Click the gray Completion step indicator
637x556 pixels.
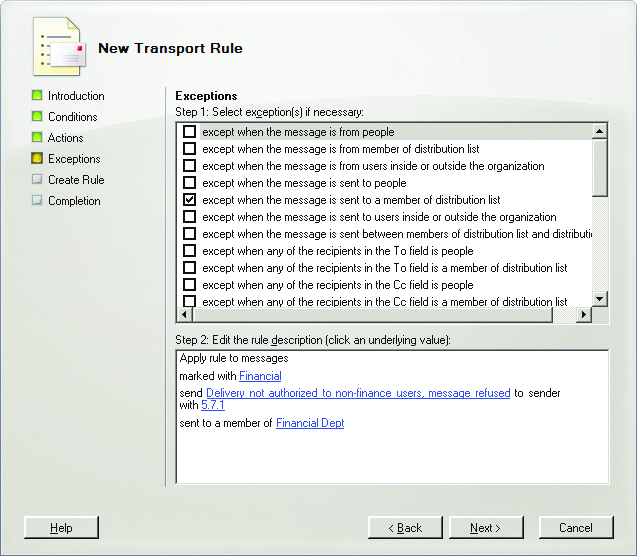click(x=37, y=201)
